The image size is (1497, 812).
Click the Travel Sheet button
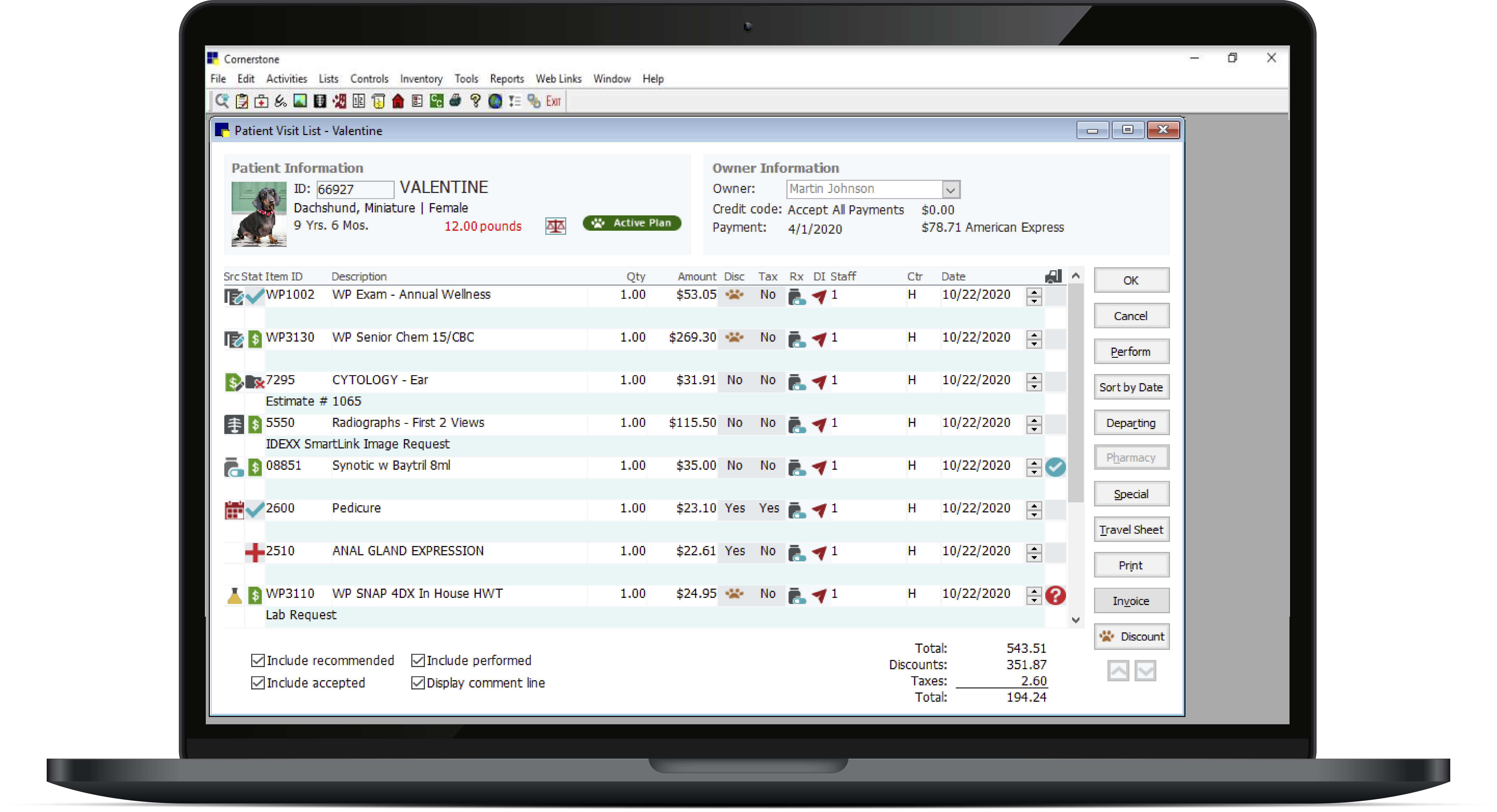click(1131, 529)
